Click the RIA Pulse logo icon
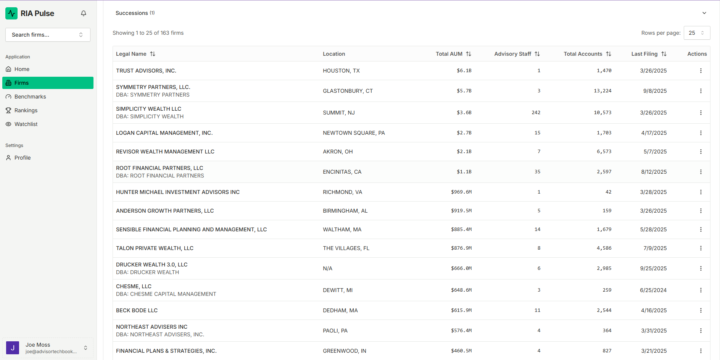 point(11,13)
